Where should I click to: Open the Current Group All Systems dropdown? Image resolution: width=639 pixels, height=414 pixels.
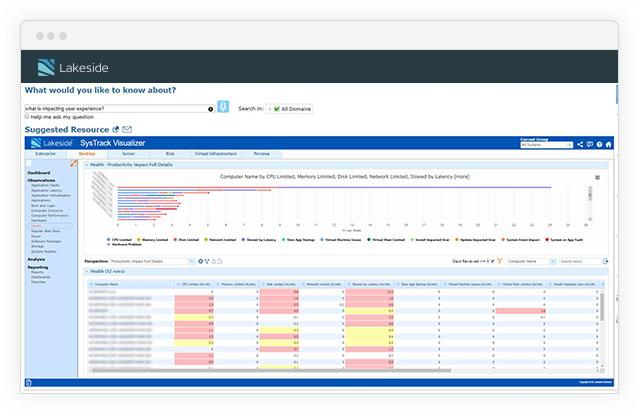(546, 145)
